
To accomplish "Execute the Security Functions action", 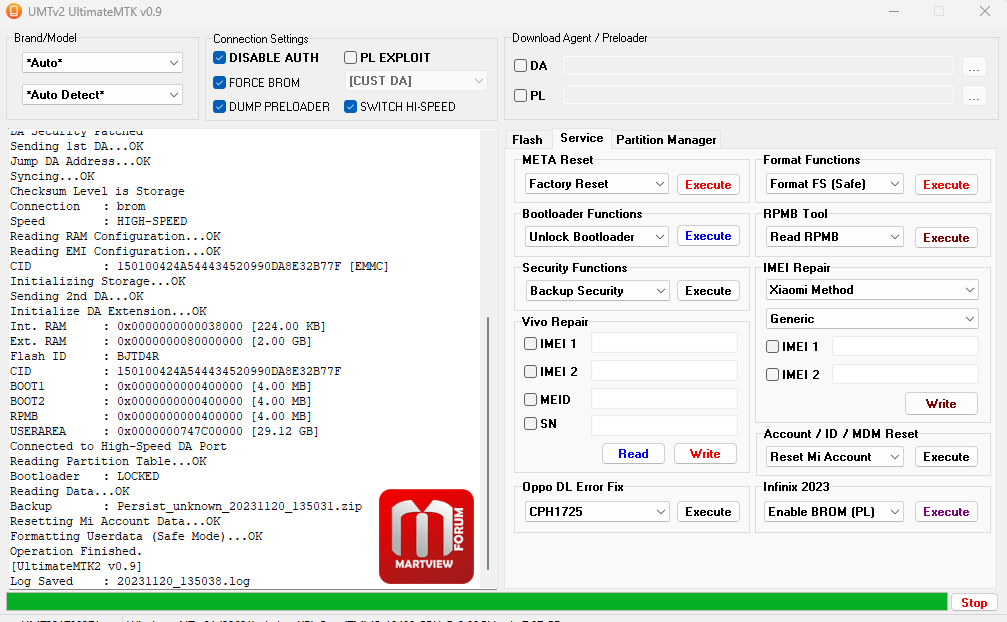I will point(708,291).
